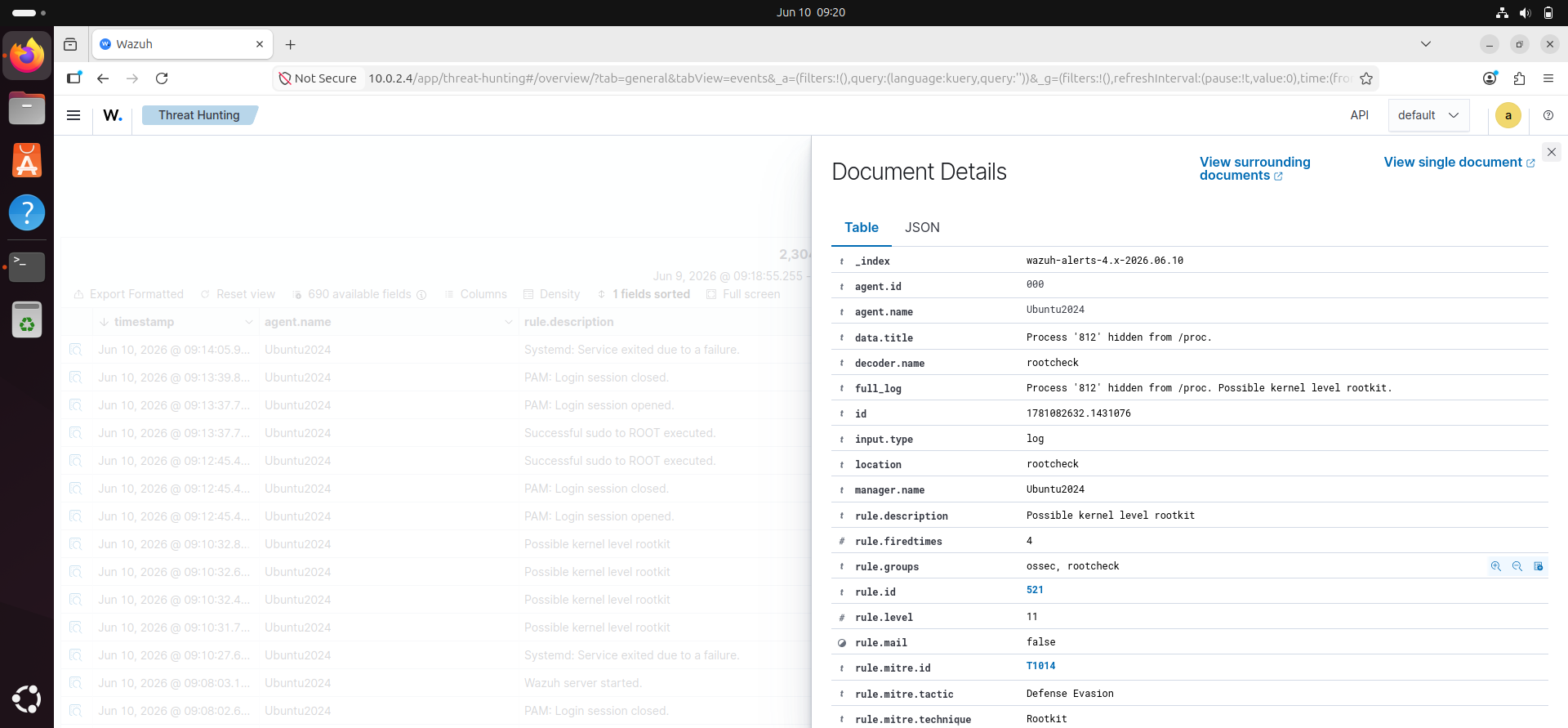List all tabs dropdown in Firefox
This screenshot has width=1568, height=728.
pos(1426,44)
